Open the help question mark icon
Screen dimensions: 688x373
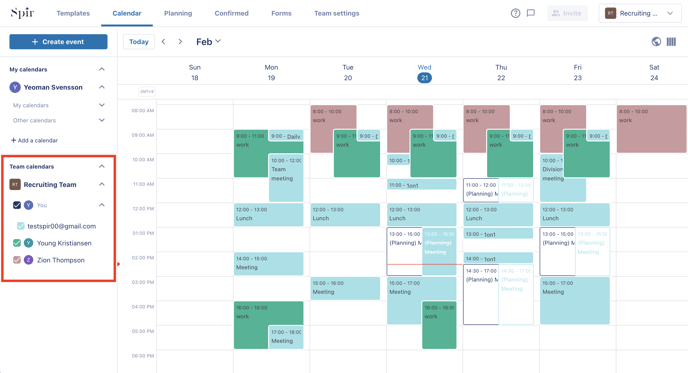pos(516,13)
